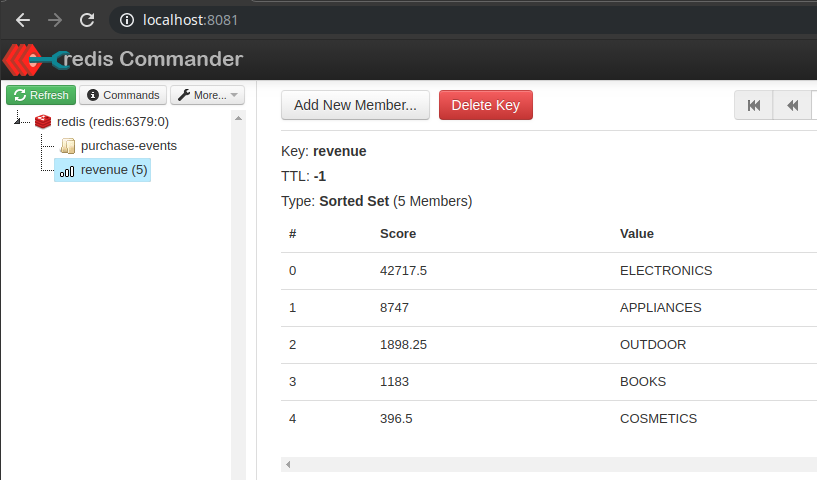Screen dimensions: 817x480
Task: Click the sorted set icon beside revenue
Action: tap(67, 171)
